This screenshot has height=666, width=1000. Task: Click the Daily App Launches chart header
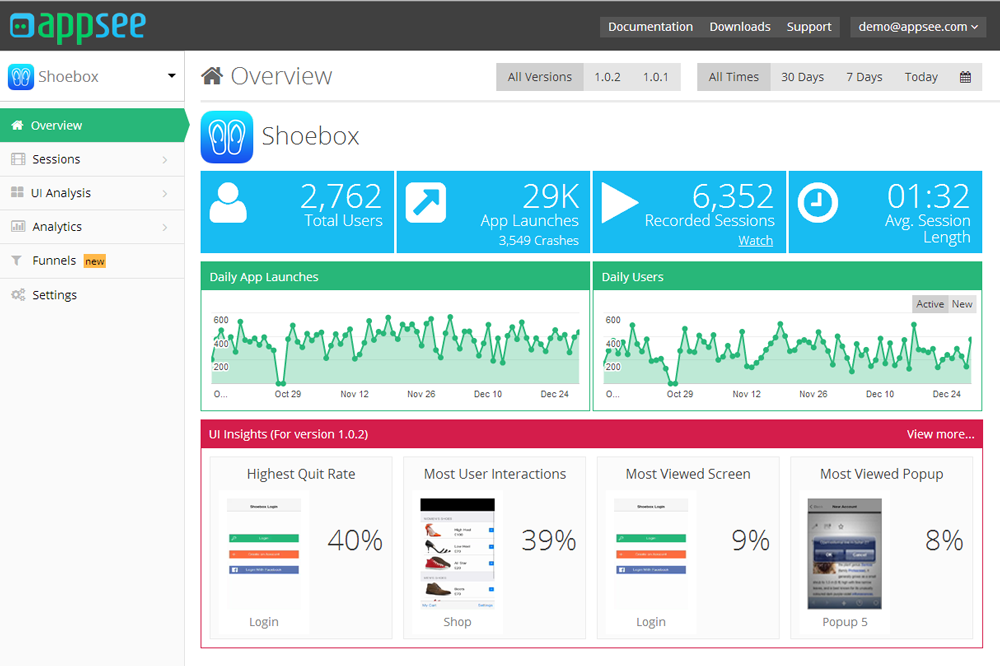(x=395, y=276)
